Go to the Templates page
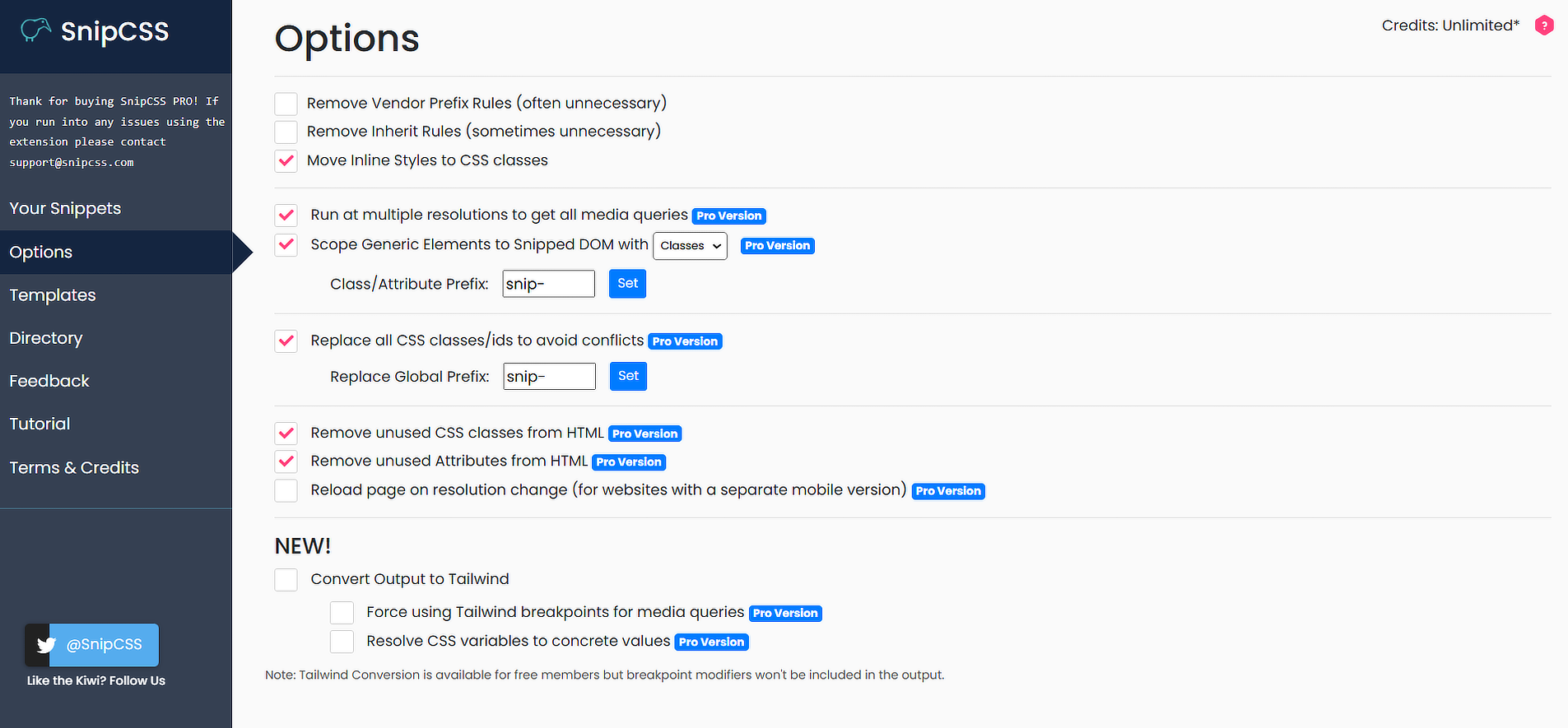 coord(53,294)
